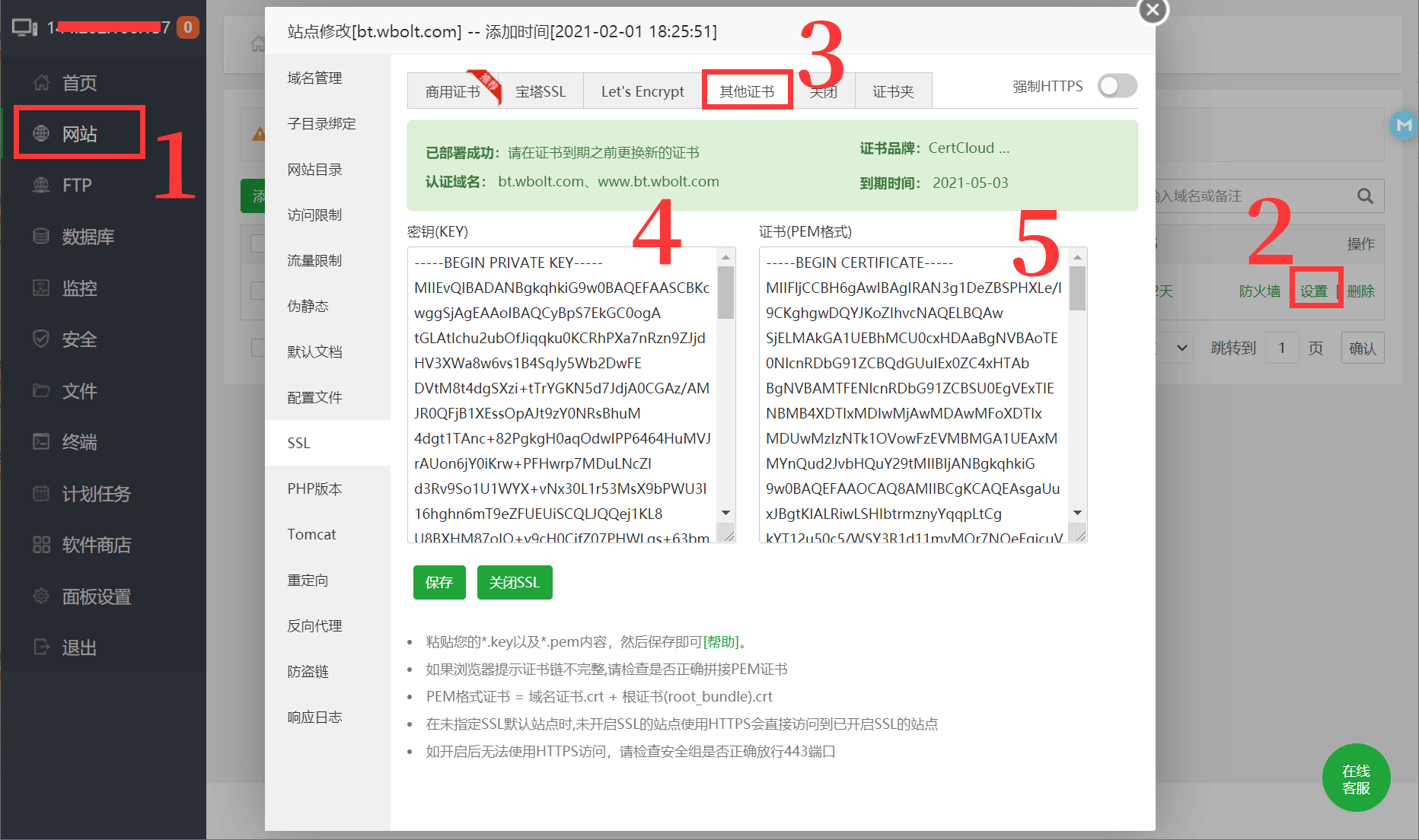Click the green 保存 button

pos(439,582)
